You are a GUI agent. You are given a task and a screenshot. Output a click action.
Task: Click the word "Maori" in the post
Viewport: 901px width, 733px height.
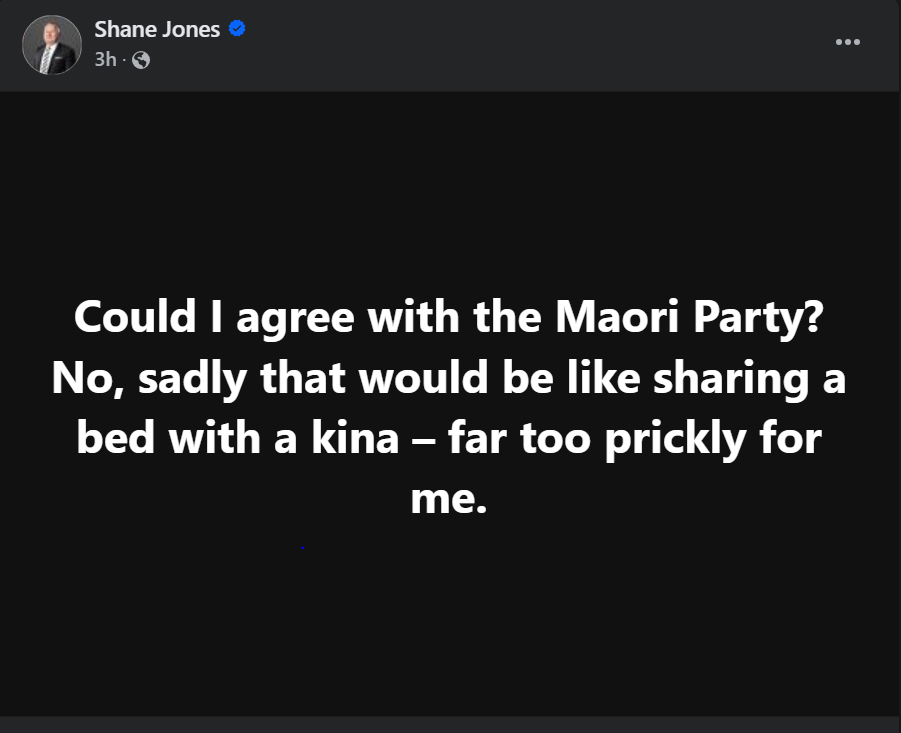point(617,317)
